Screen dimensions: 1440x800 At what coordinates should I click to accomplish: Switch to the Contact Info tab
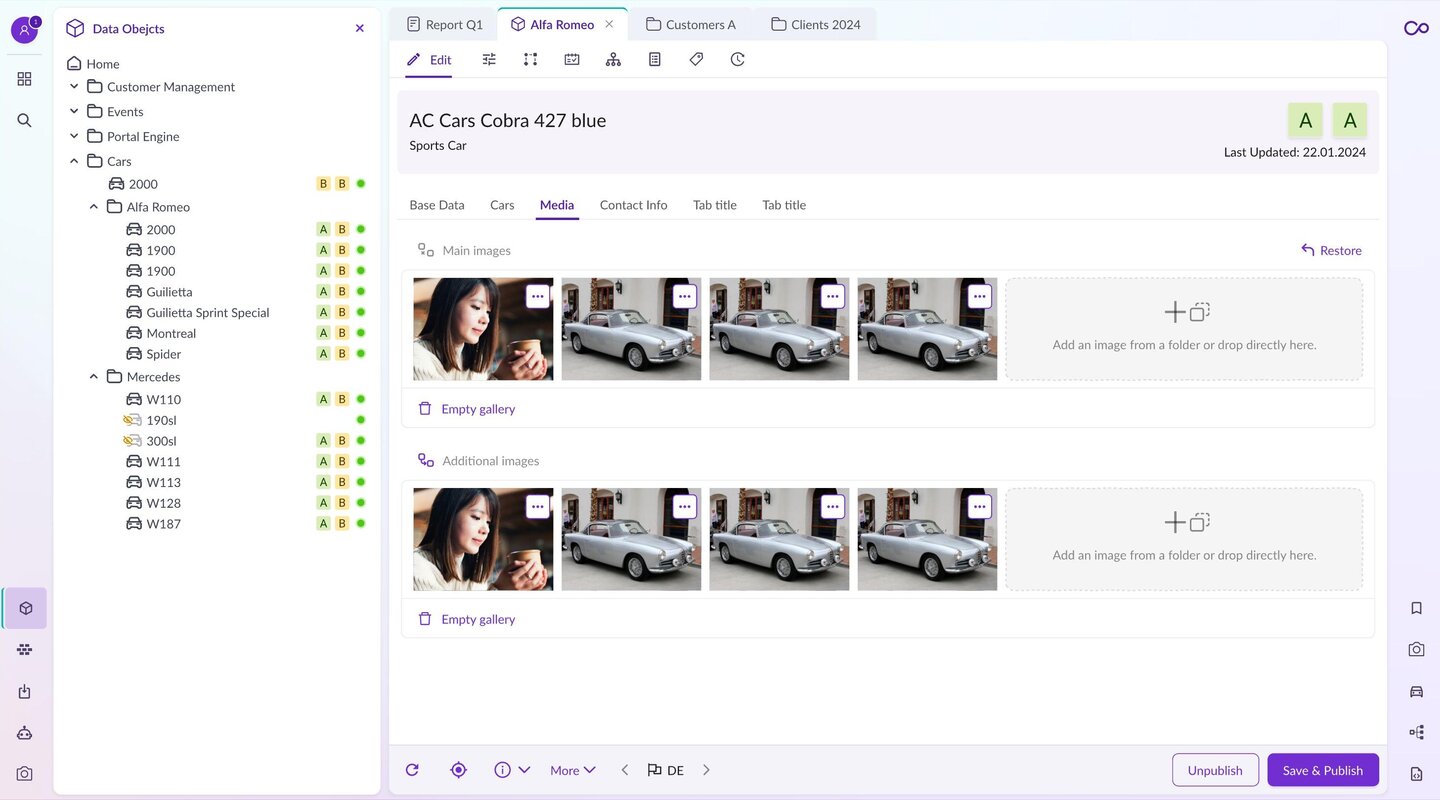tap(633, 205)
